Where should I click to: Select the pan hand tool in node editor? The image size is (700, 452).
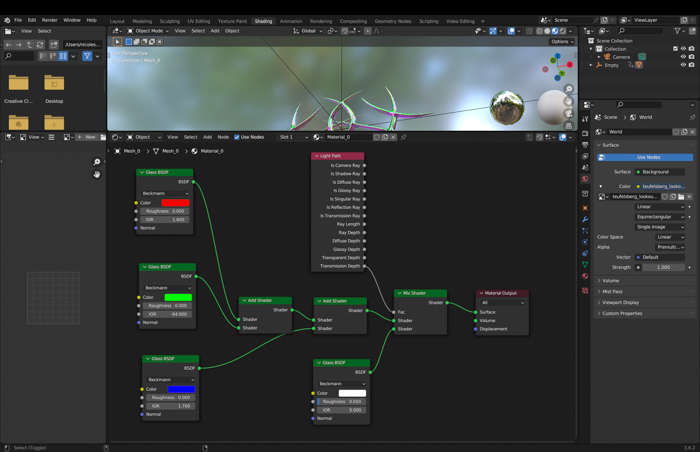point(97,174)
